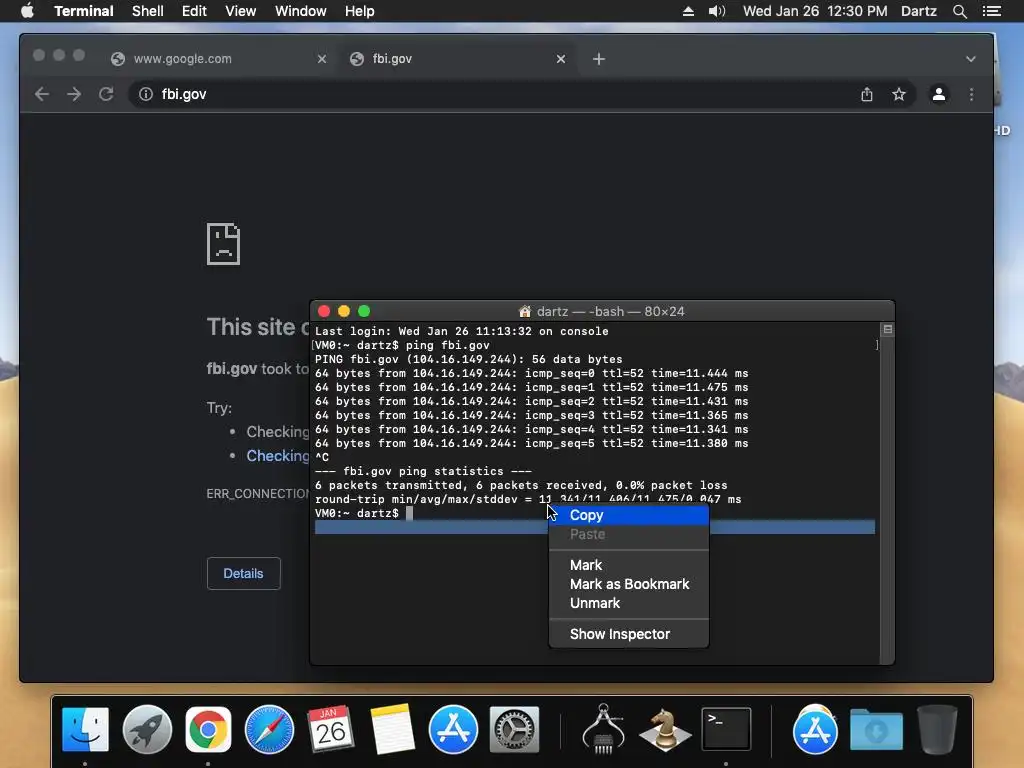Open Spotlight search magnifier
Viewport: 1024px width, 768px height.
pyautogui.click(x=959, y=11)
